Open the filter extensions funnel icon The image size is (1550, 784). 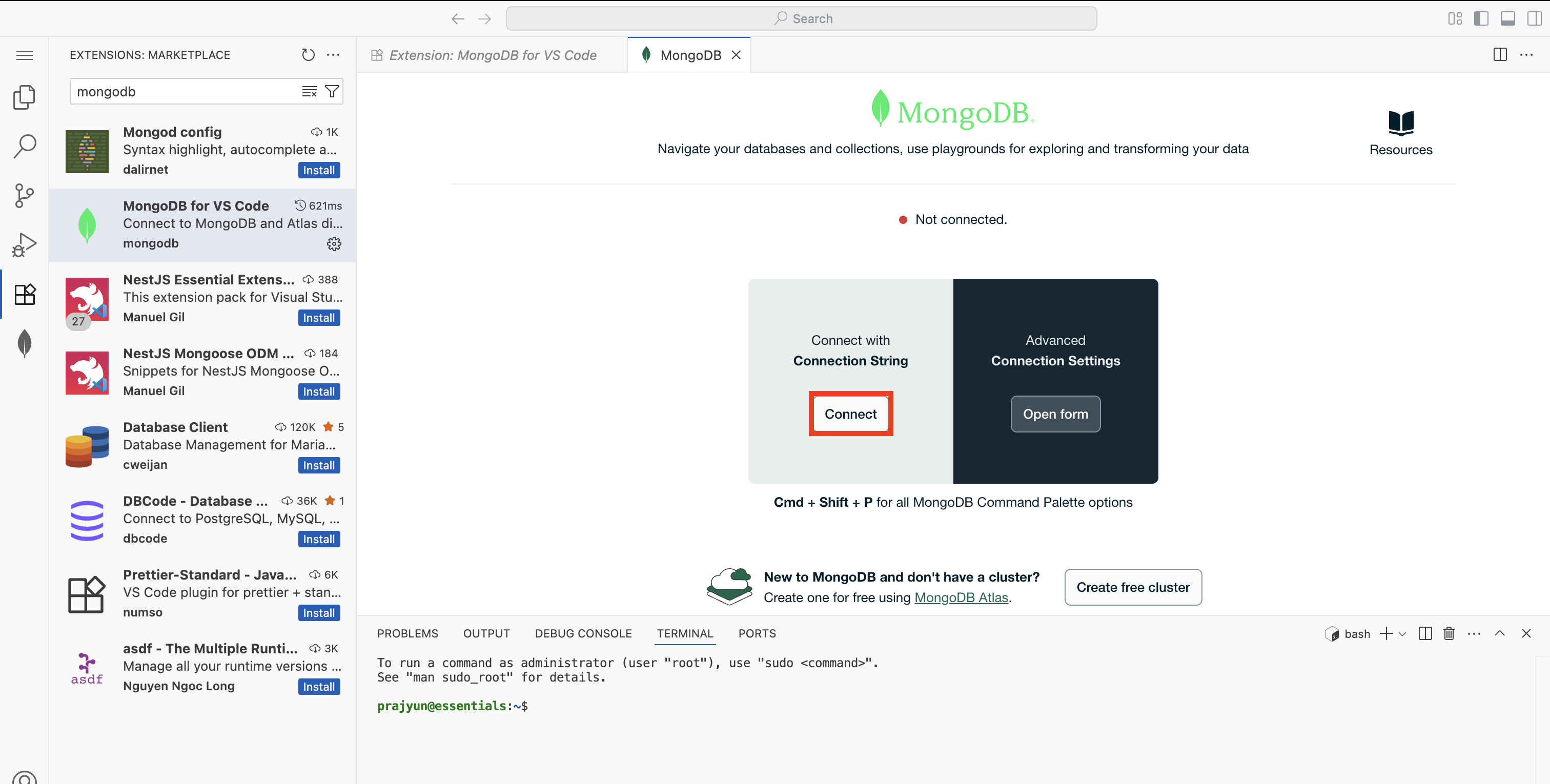point(332,91)
